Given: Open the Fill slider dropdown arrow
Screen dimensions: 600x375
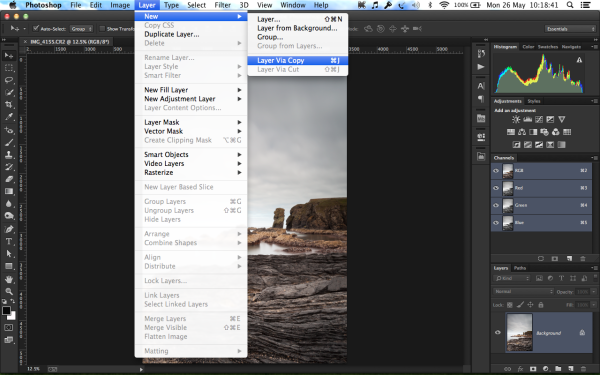Looking at the screenshot, I should pyautogui.click(x=593, y=305).
